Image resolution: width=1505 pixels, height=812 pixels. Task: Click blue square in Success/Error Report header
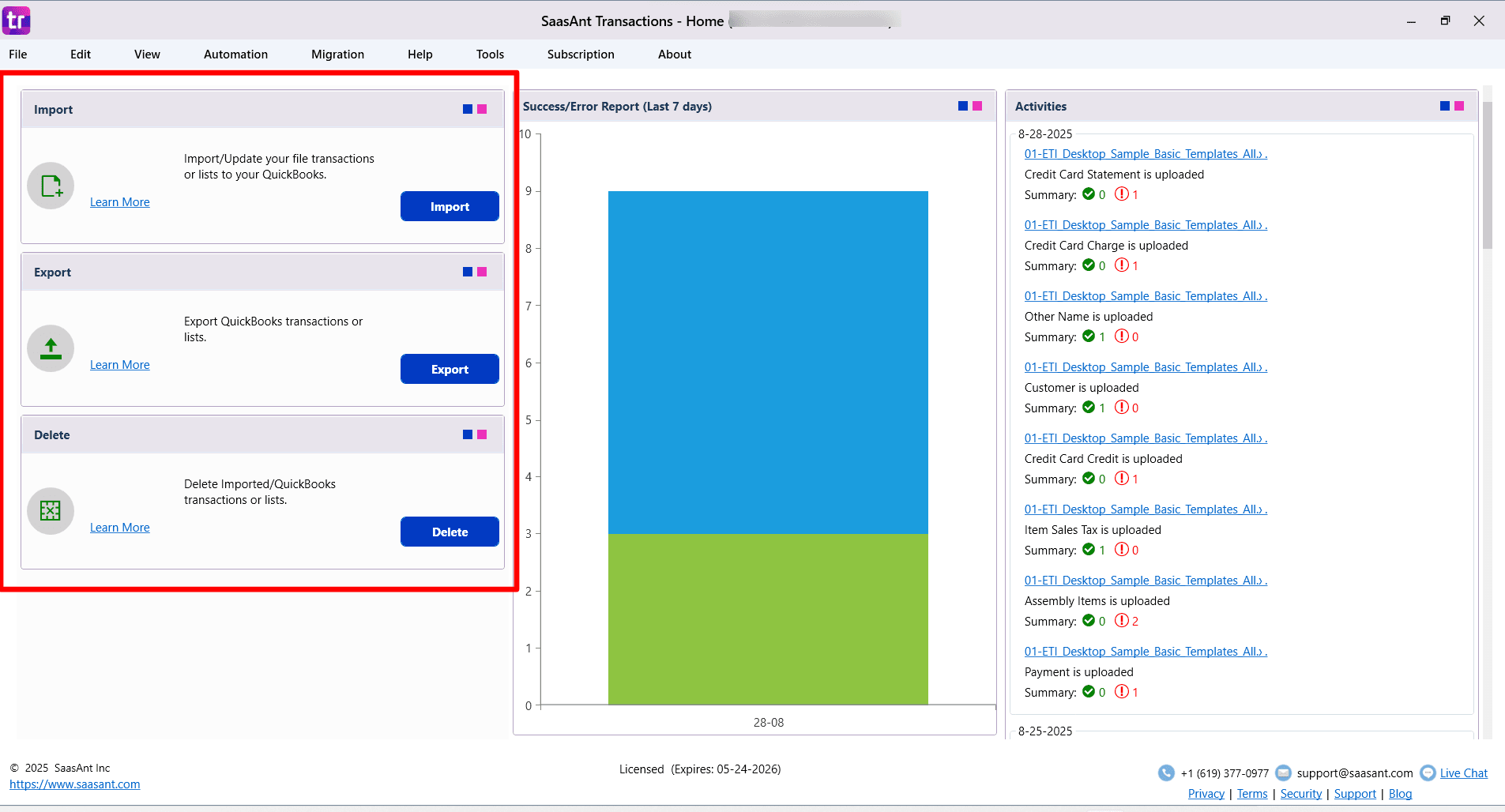click(x=963, y=106)
